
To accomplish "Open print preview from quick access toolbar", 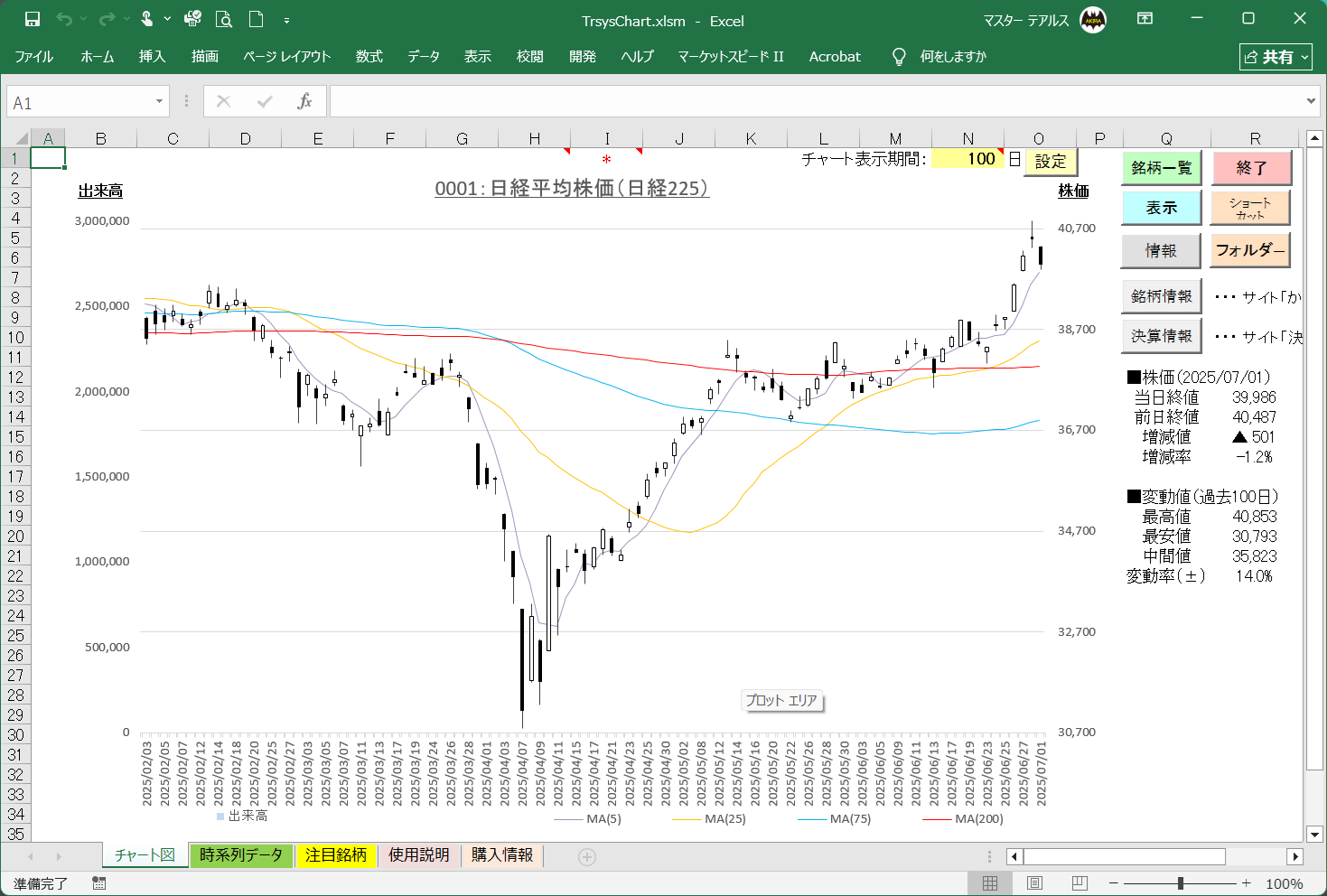I will 224,19.
